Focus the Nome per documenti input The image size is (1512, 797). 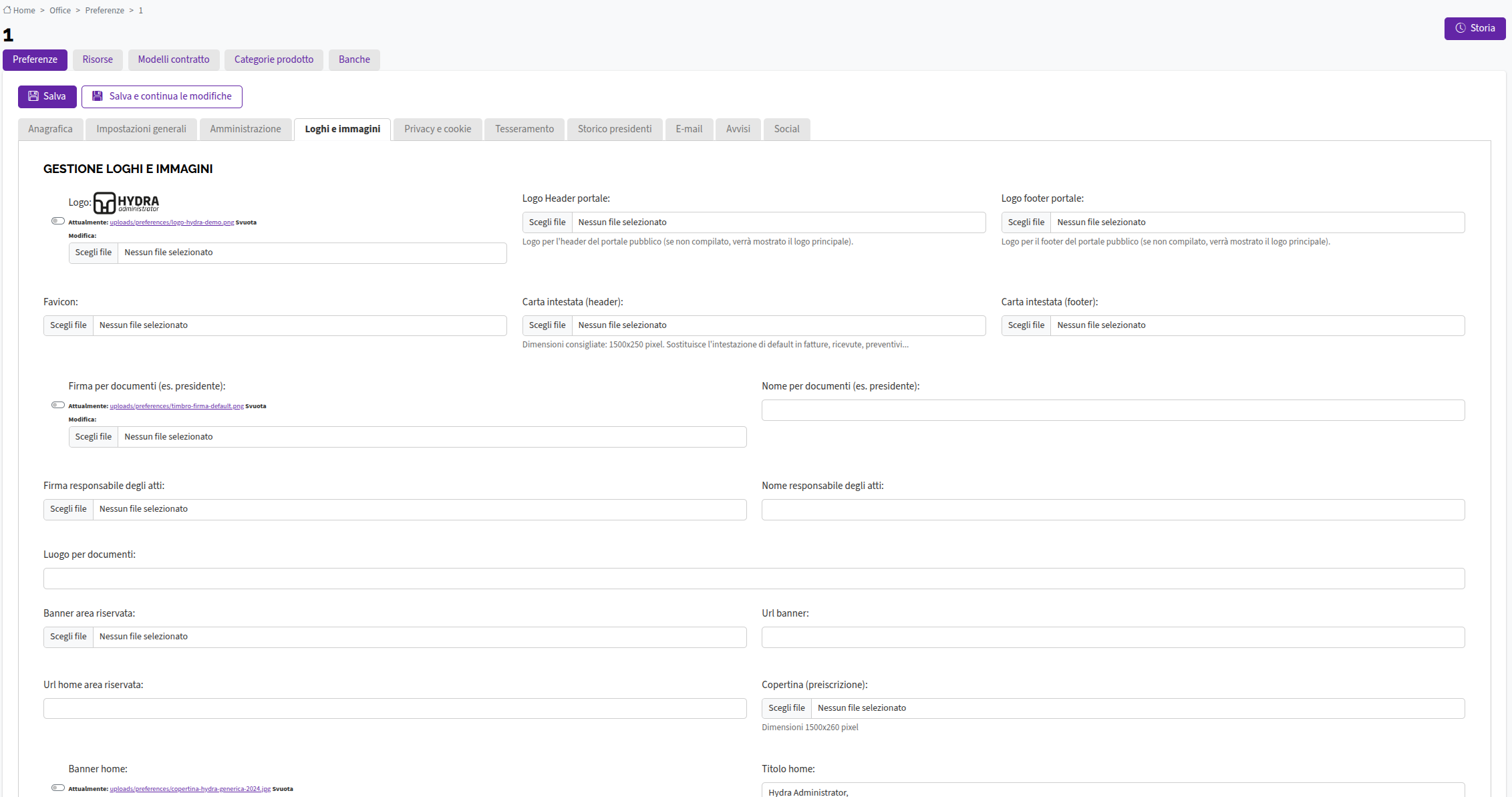1113,410
